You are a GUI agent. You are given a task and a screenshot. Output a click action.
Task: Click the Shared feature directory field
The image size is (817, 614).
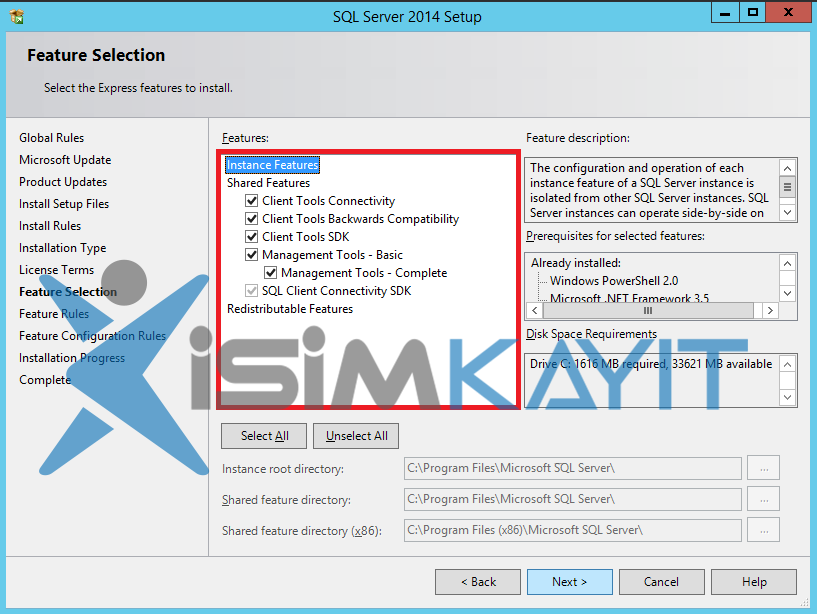coord(573,499)
